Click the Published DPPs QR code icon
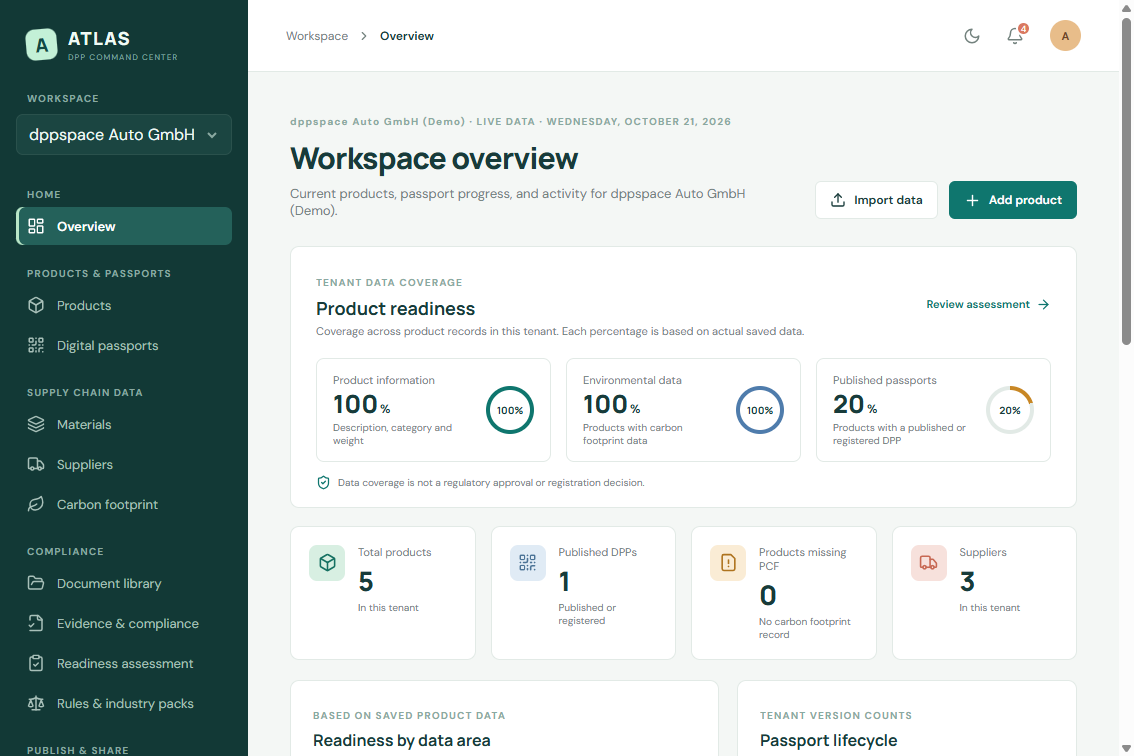The width and height of the screenshot is (1134, 756). point(528,563)
